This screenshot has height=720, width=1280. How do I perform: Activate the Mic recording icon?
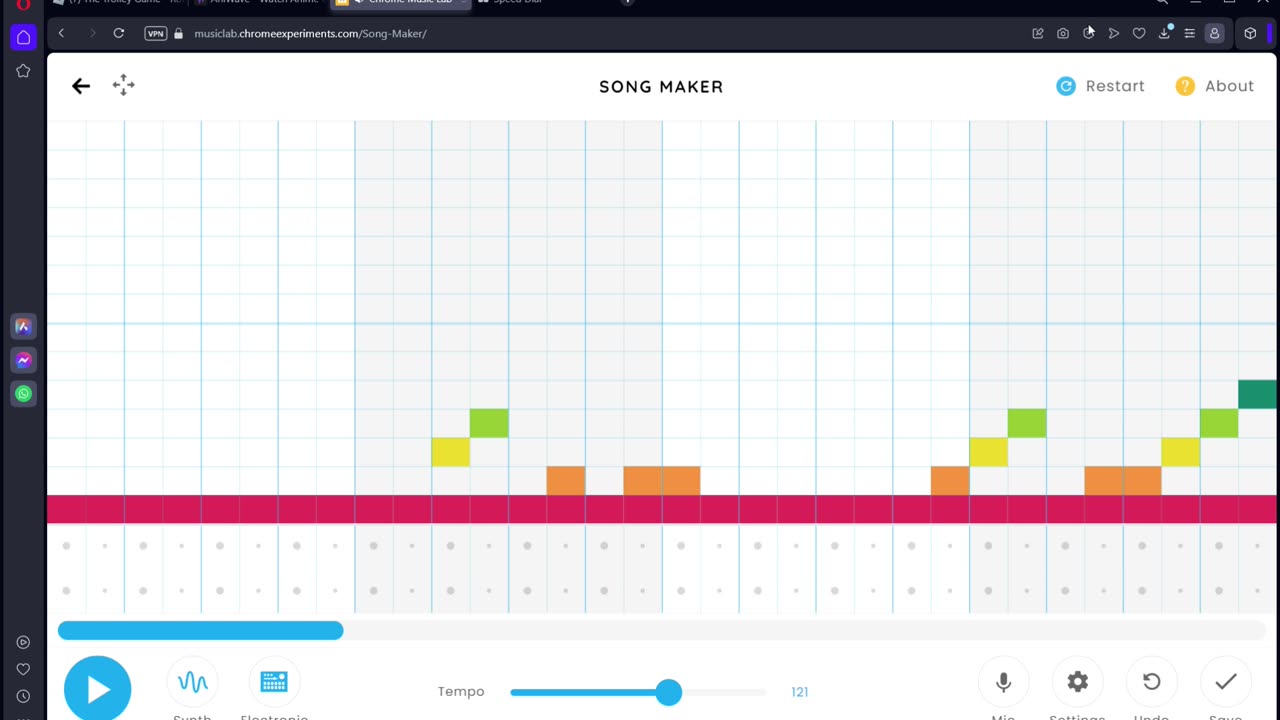coord(1003,682)
